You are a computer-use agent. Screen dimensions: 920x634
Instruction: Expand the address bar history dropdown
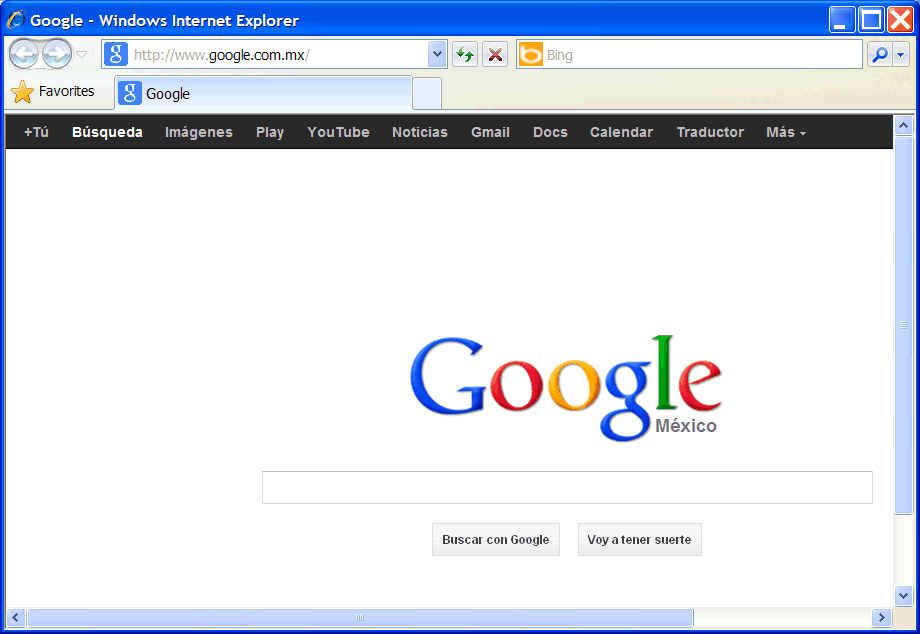click(x=437, y=55)
